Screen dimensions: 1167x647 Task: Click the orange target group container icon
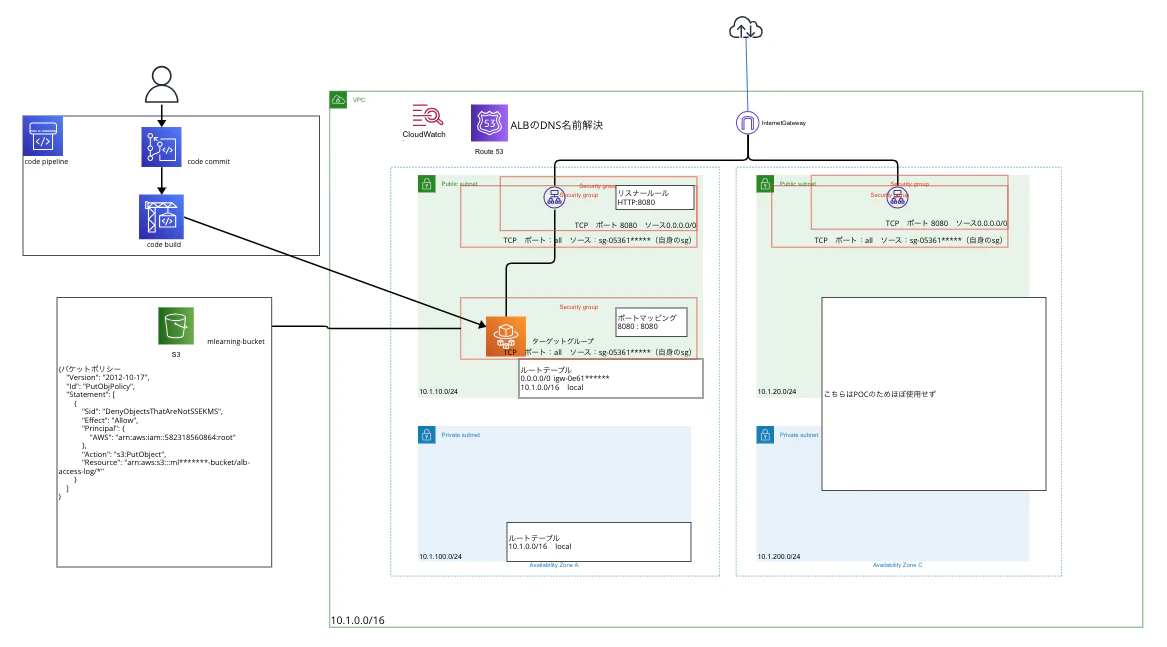pos(506,337)
